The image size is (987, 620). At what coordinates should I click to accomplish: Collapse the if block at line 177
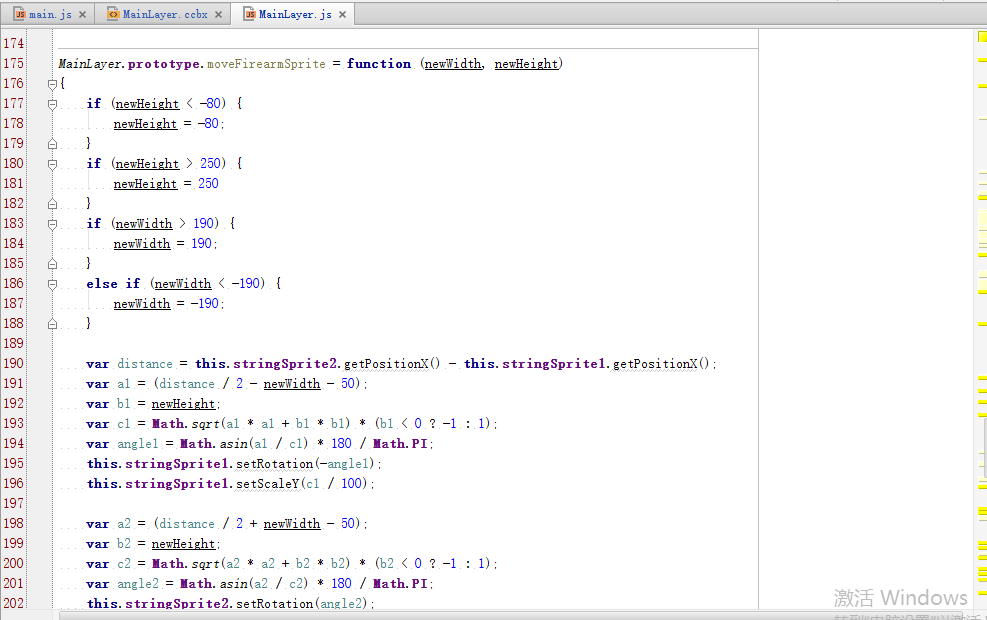point(52,104)
